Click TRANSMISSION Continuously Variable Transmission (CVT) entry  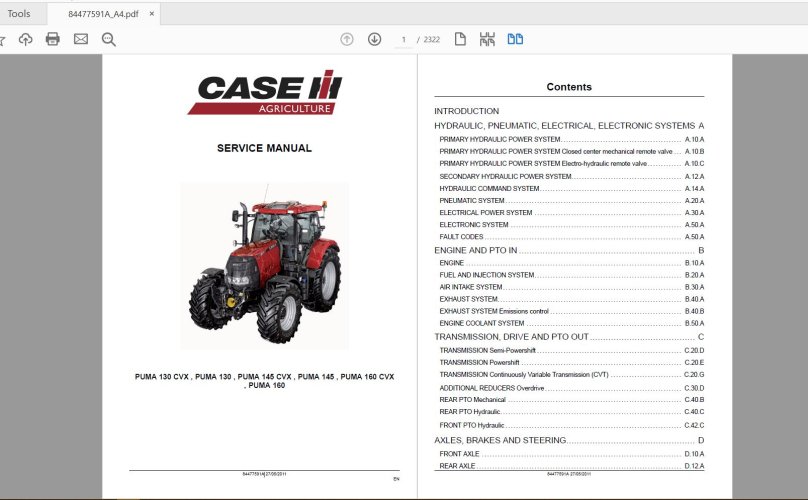571,375
